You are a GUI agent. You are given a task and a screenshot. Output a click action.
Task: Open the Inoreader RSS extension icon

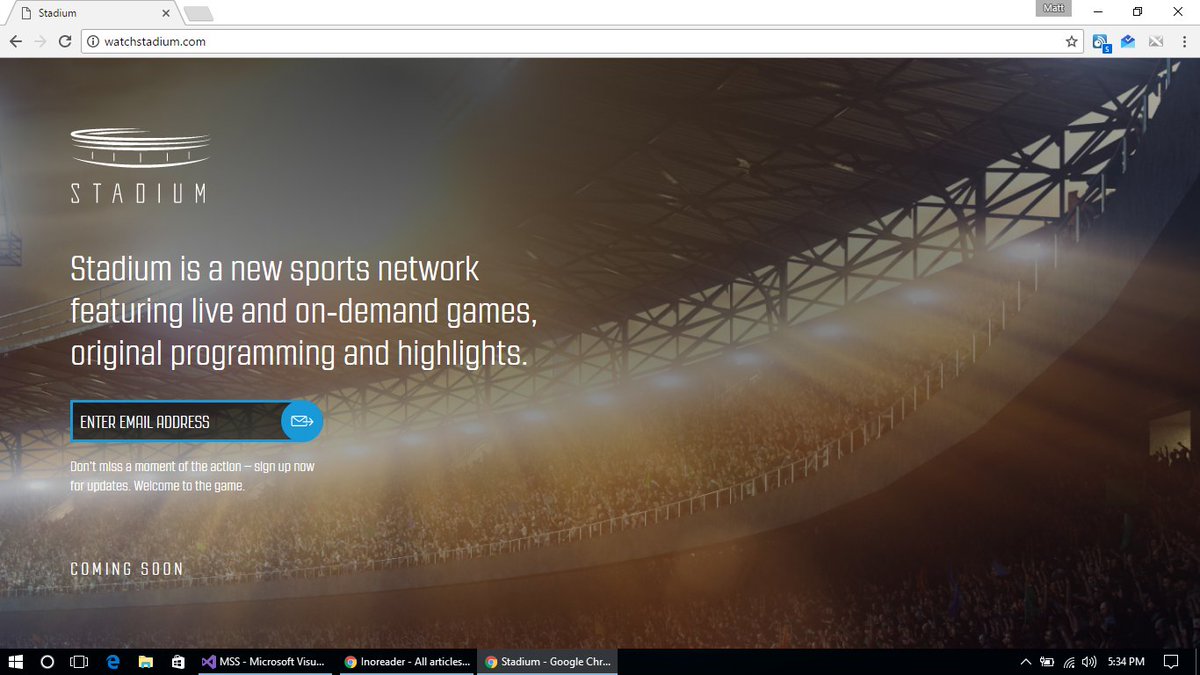click(x=1101, y=42)
